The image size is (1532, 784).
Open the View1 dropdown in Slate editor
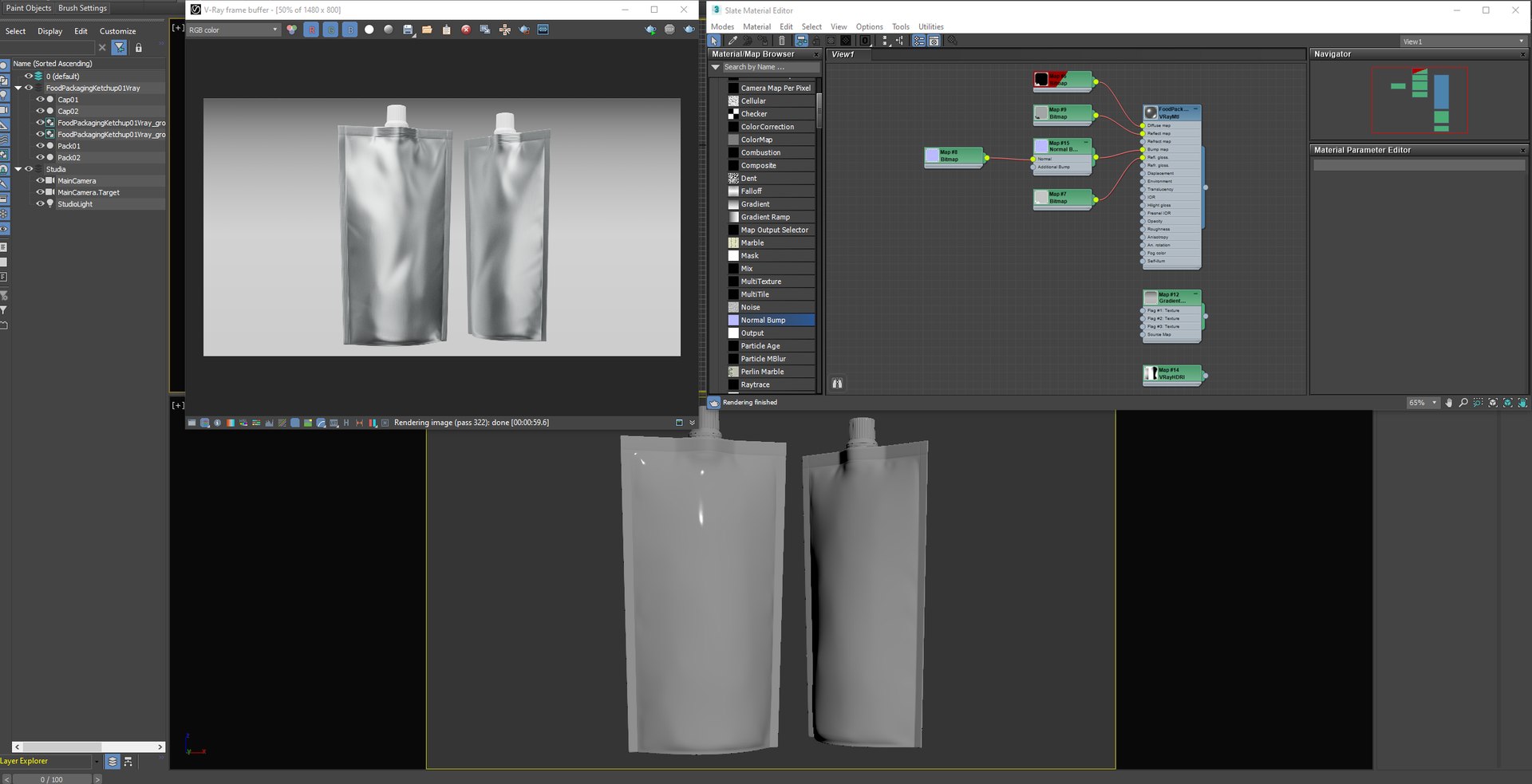(x=1463, y=41)
